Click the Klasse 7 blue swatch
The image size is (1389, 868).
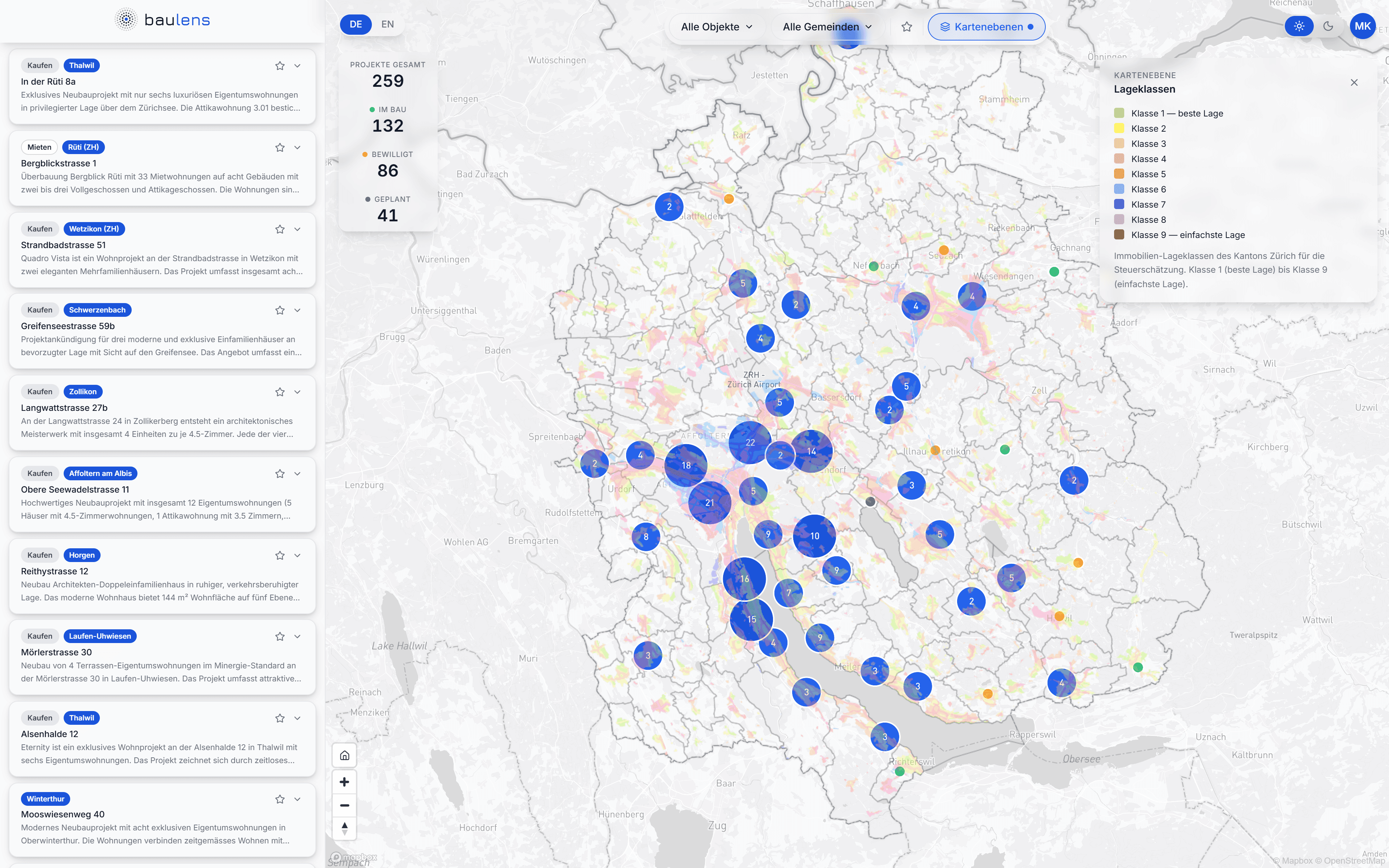1119,204
